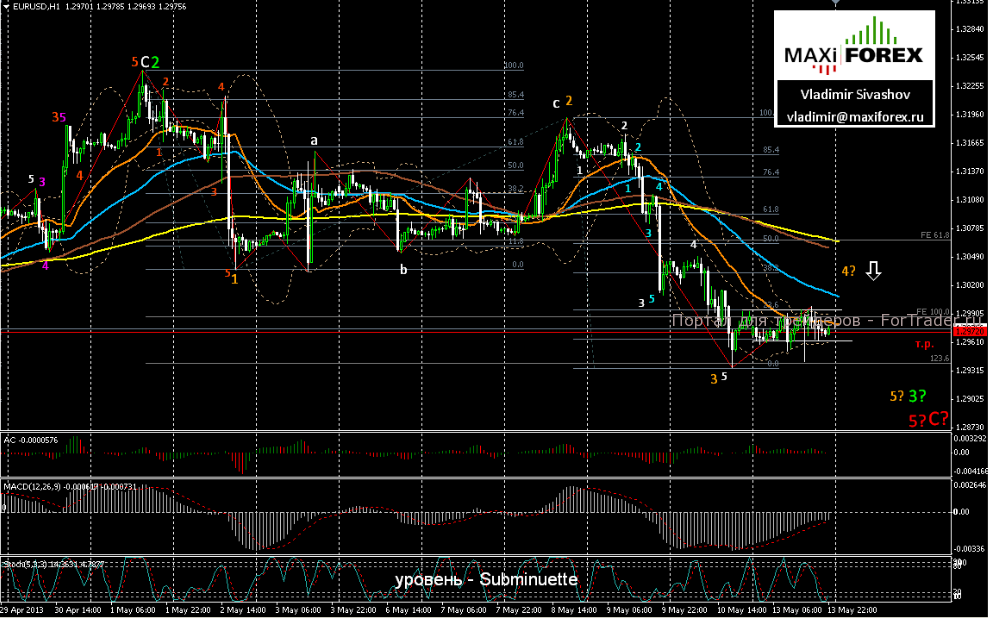Click the AC indicator label
Screen dimensions: 988x619
click(x=31, y=440)
